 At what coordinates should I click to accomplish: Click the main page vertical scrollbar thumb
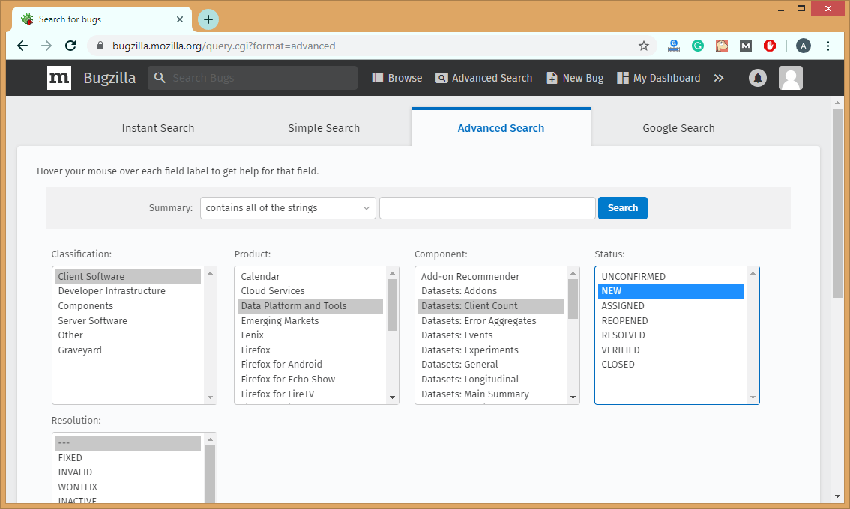point(838,203)
